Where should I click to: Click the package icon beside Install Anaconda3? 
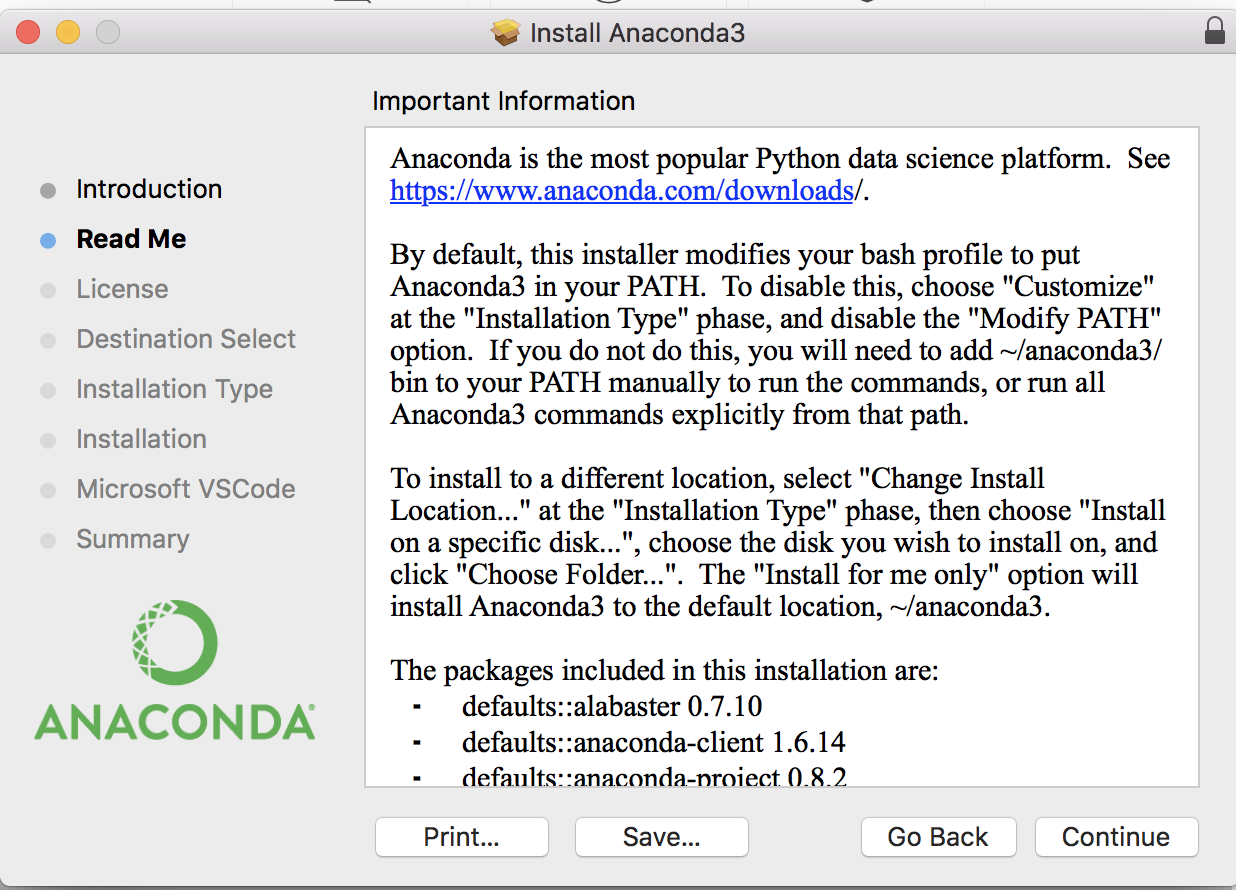click(506, 33)
